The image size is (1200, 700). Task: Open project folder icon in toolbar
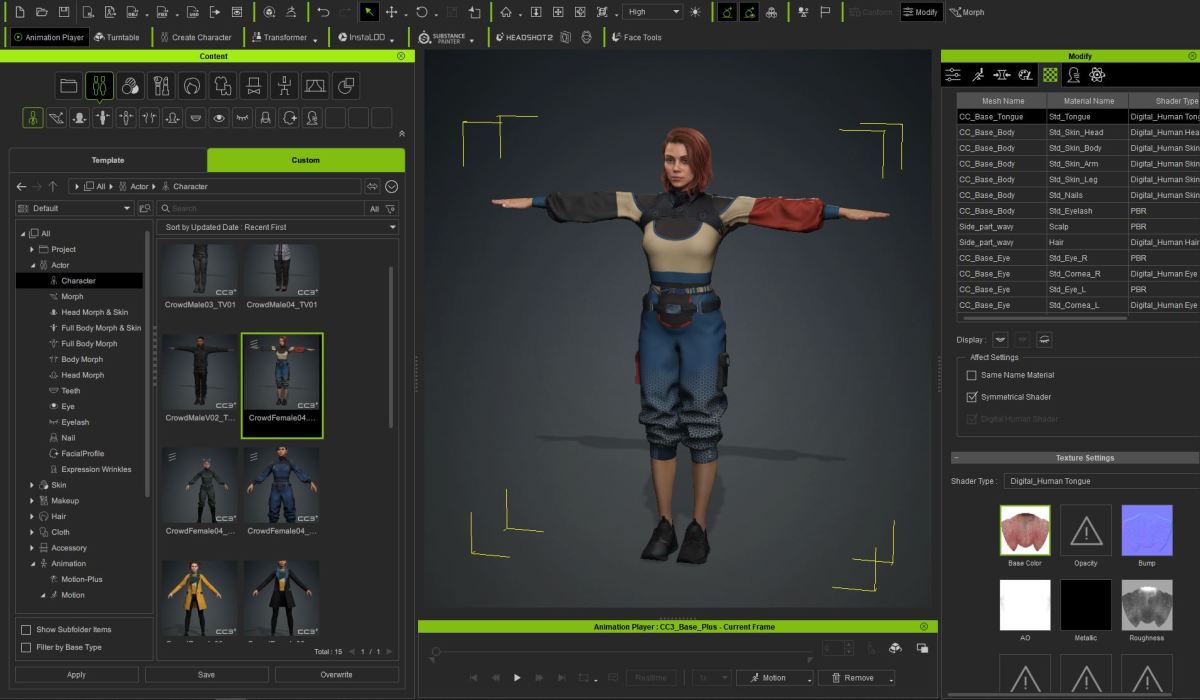tap(41, 12)
